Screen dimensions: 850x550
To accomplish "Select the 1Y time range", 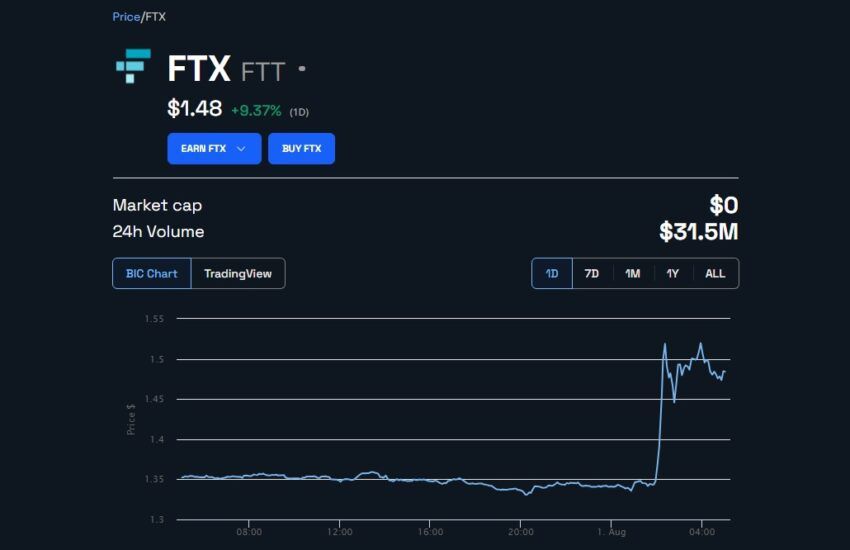I will [673, 274].
